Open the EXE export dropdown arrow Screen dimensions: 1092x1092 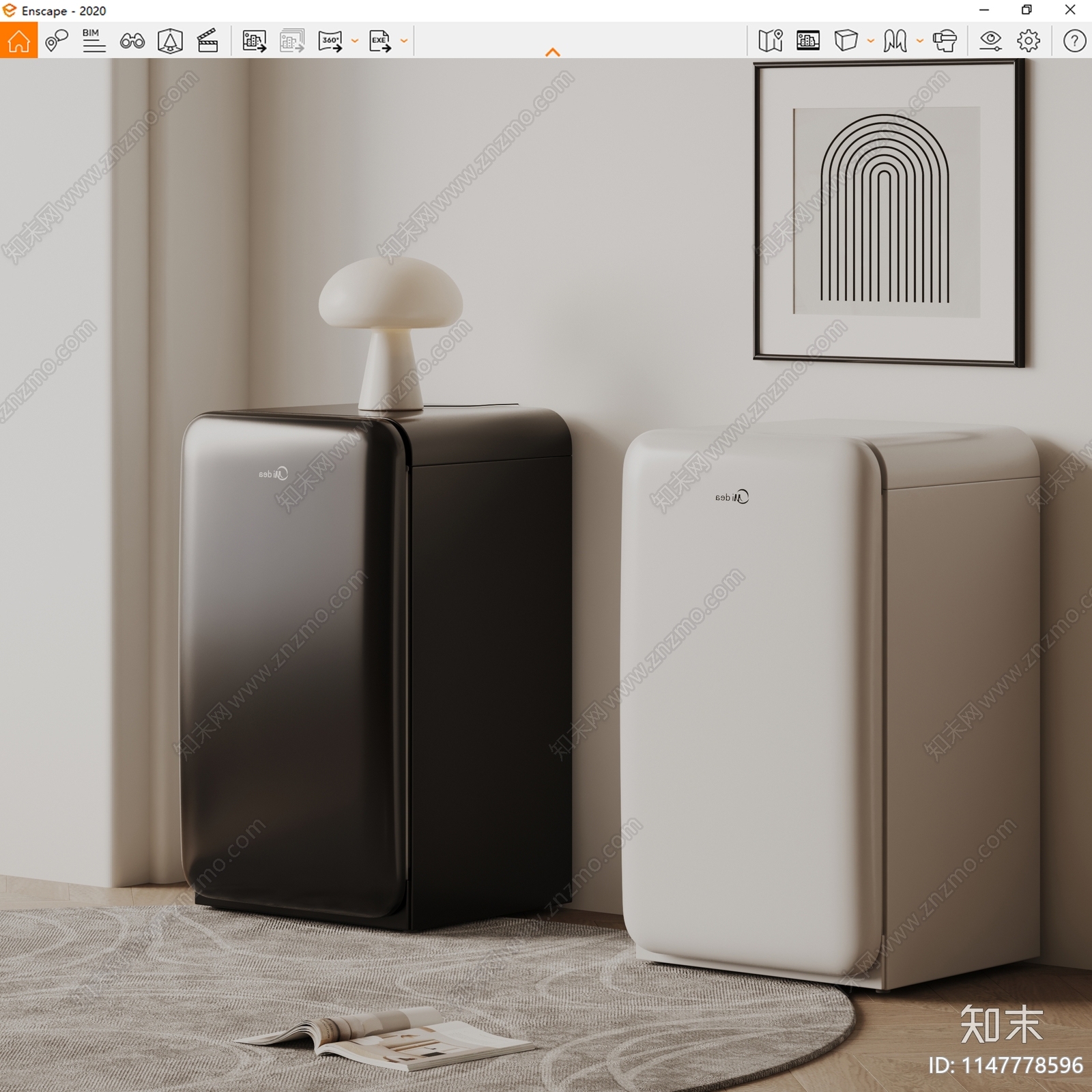click(x=403, y=41)
